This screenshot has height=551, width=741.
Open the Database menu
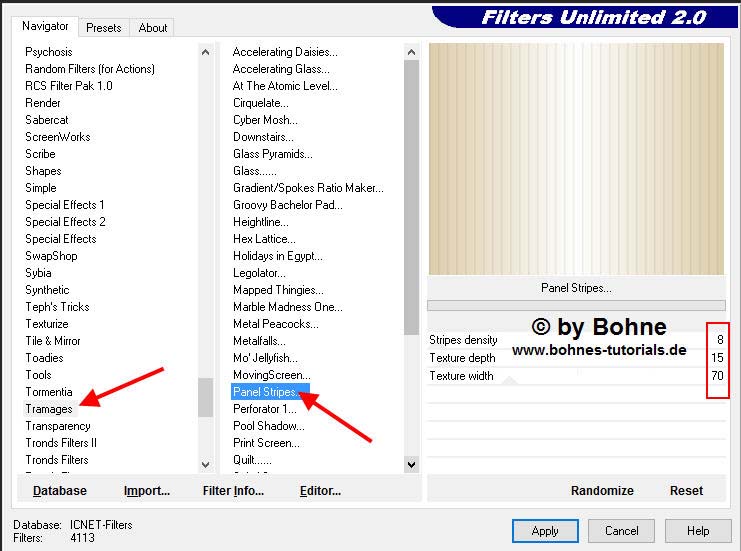pos(60,491)
